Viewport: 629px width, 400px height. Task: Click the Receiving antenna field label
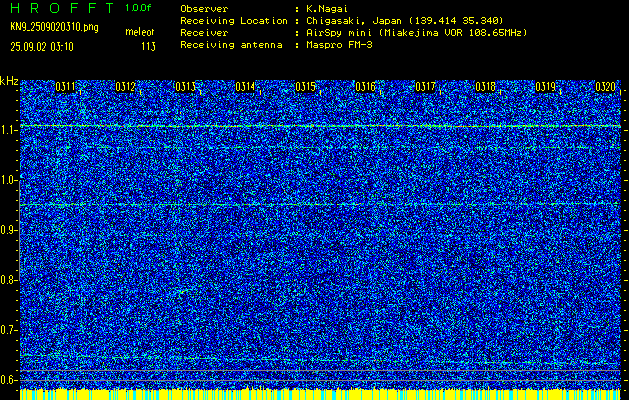pos(231,45)
